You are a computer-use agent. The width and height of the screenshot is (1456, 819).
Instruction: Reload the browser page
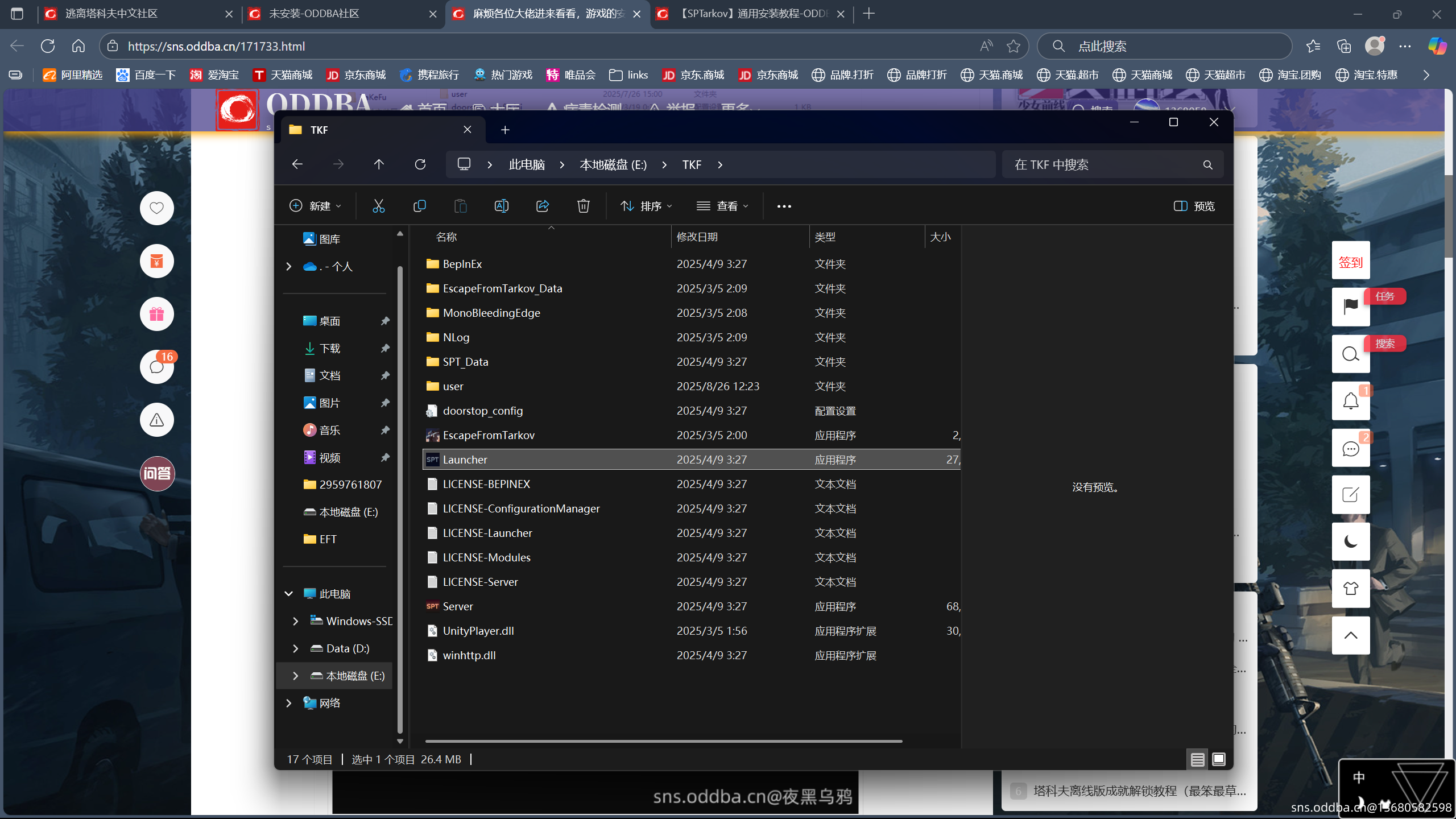[x=48, y=46]
